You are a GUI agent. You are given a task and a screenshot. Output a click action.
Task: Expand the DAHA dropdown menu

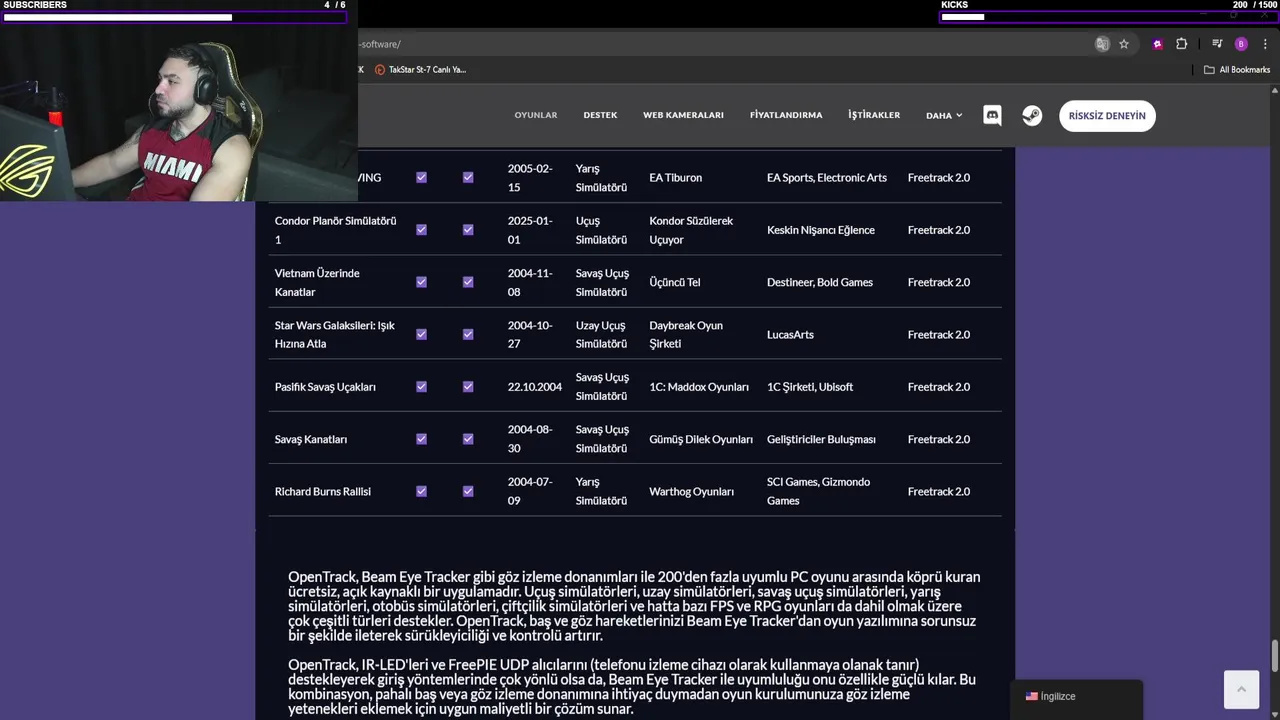(943, 116)
